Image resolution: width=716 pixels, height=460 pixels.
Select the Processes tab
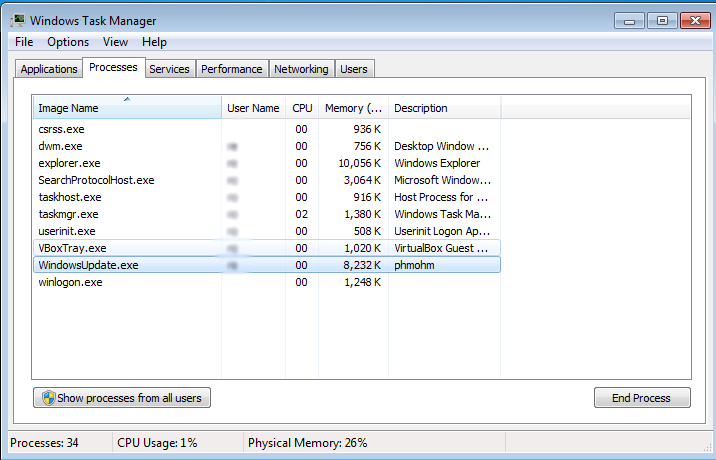click(x=113, y=67)
